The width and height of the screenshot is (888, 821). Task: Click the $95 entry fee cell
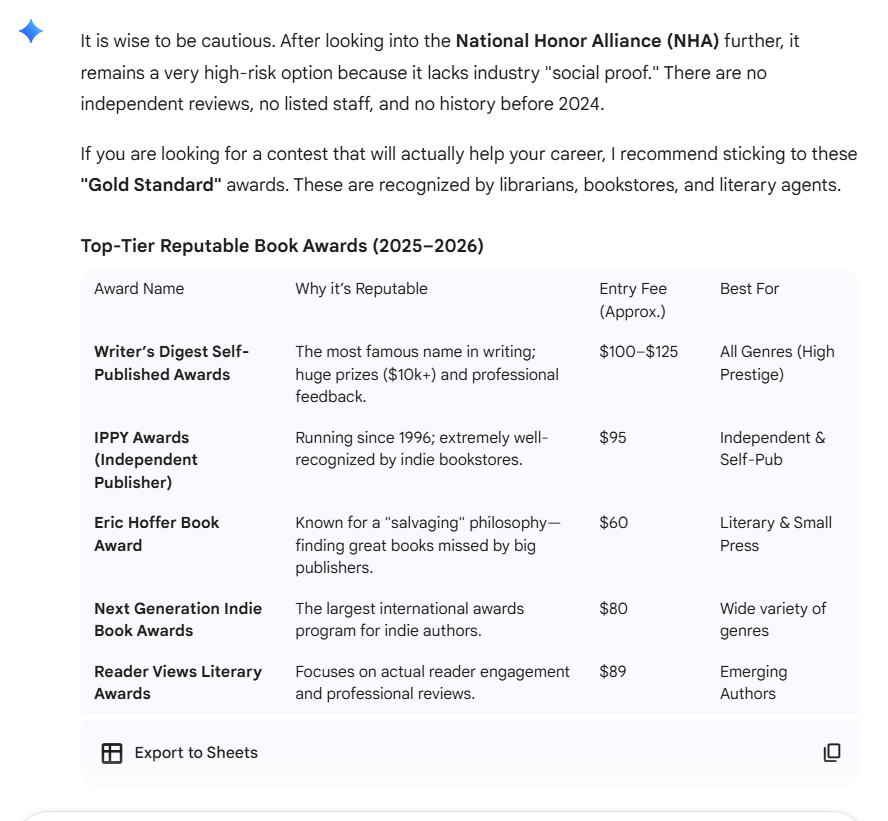(613, 438)
